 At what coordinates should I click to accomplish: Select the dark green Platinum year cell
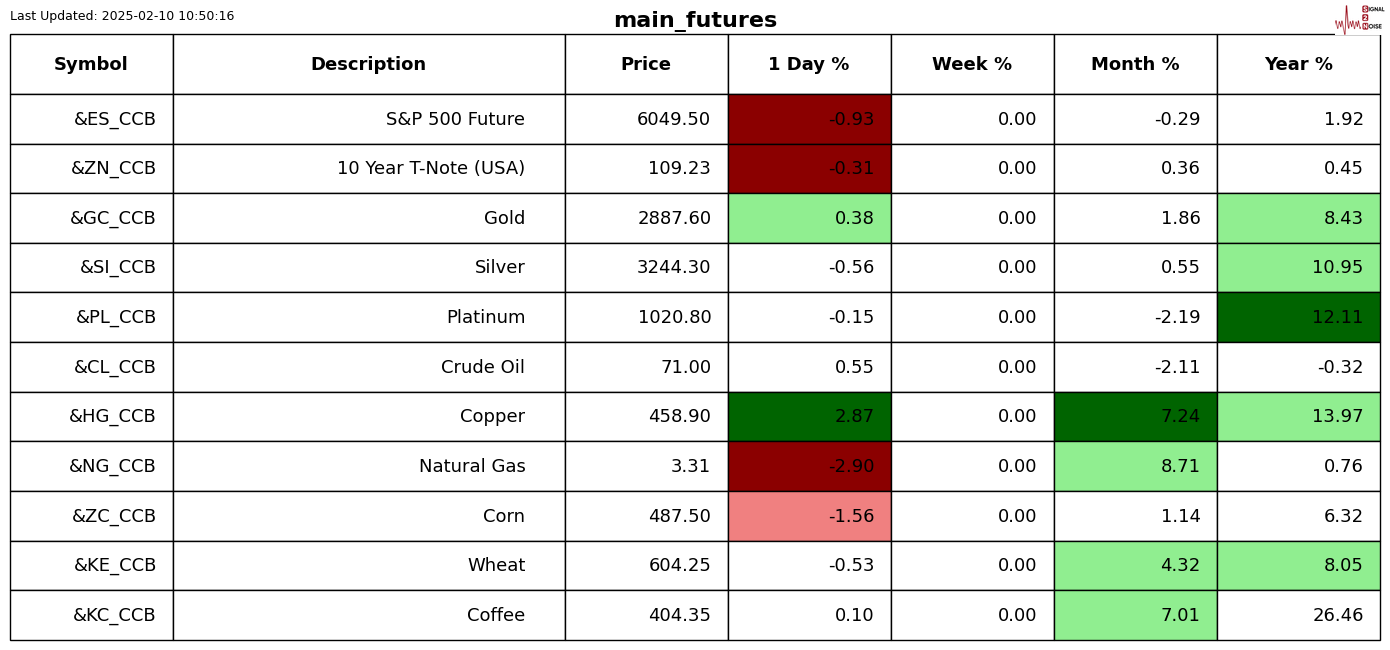(x=1298, y=318)
